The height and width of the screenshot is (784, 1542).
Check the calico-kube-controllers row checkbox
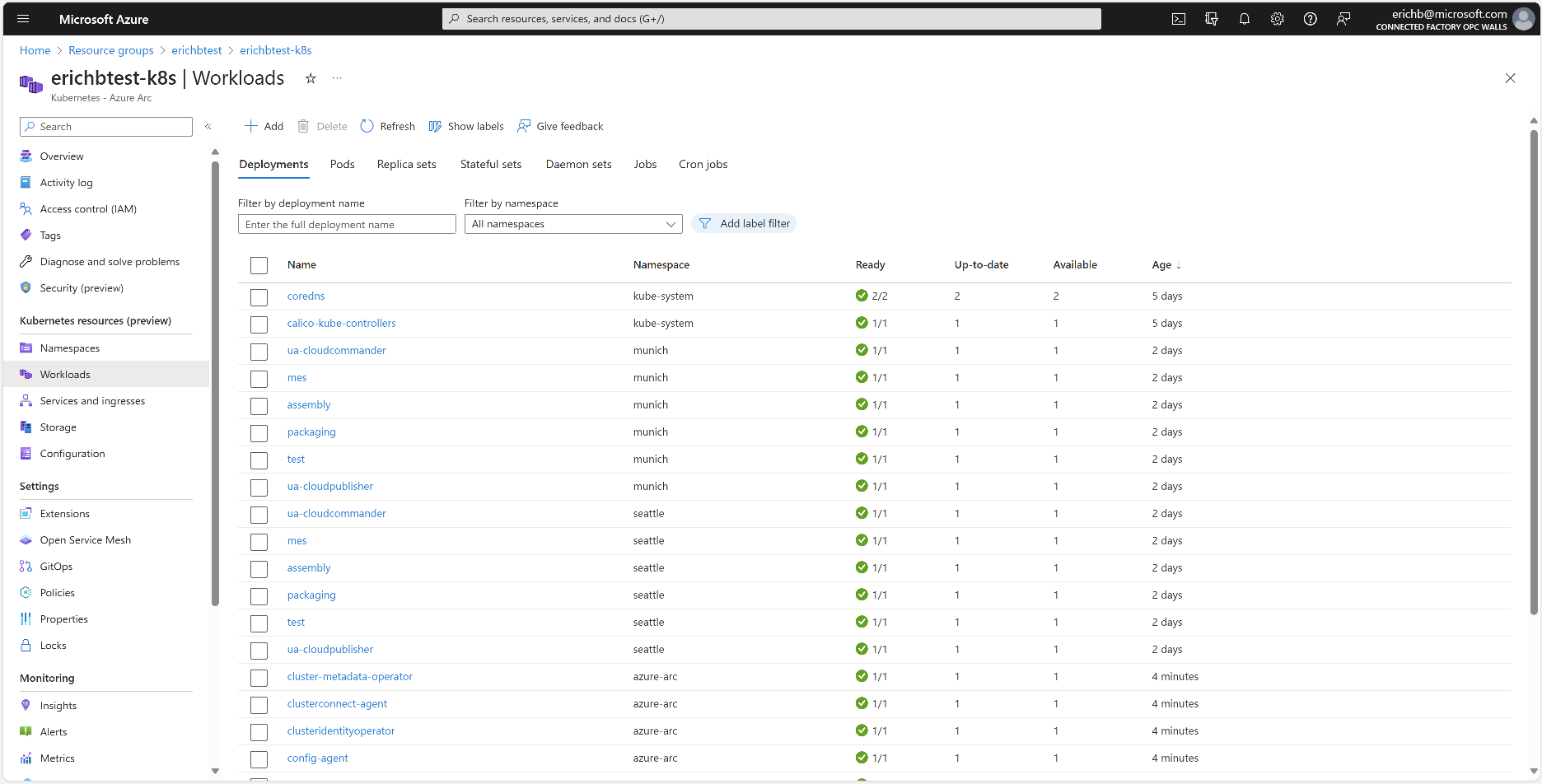pyautogui.click(x=259, y=324)
